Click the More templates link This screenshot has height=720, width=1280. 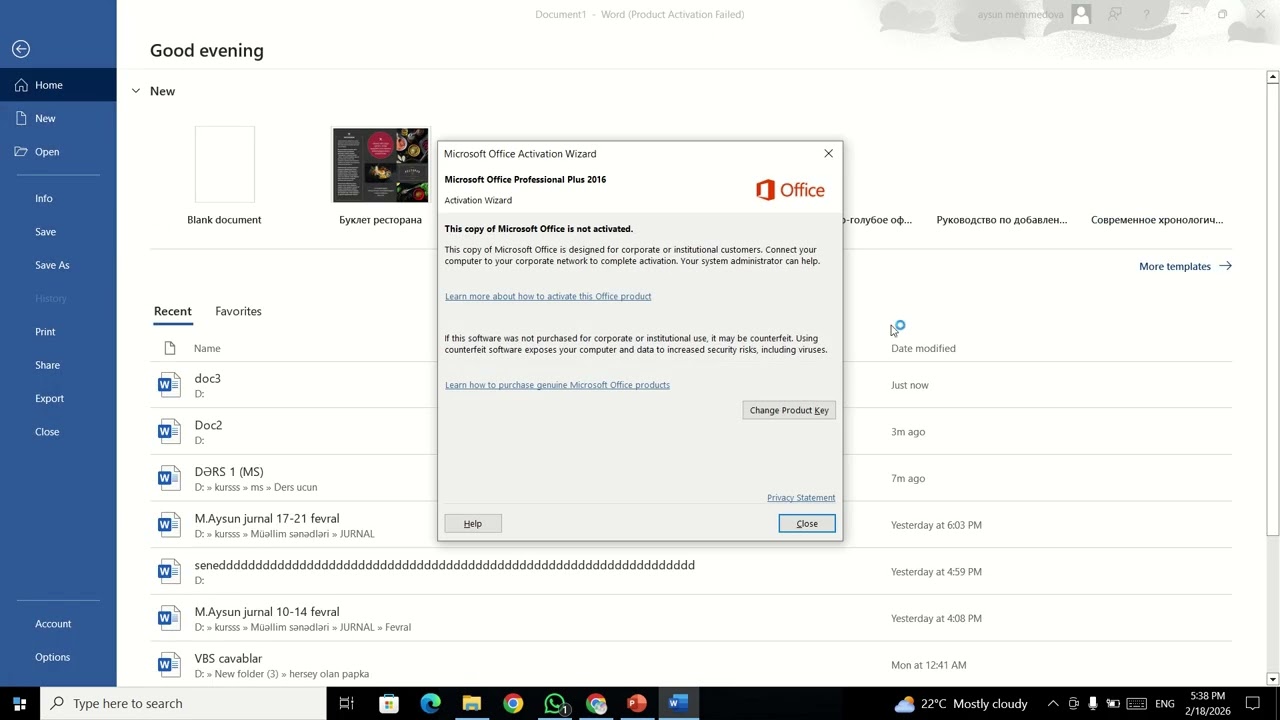[x=1185, y=266]
